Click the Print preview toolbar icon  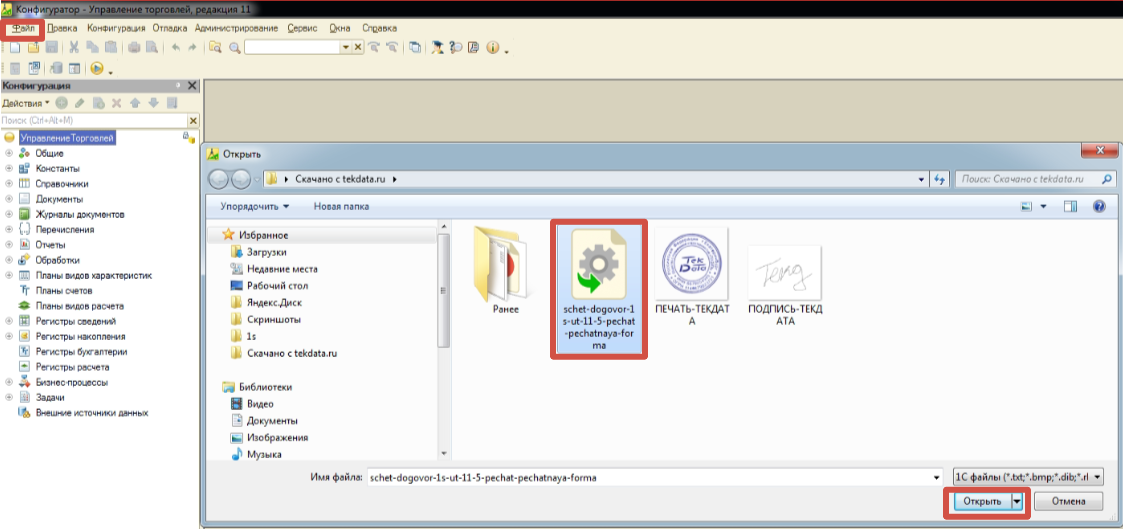coord(151,47)
